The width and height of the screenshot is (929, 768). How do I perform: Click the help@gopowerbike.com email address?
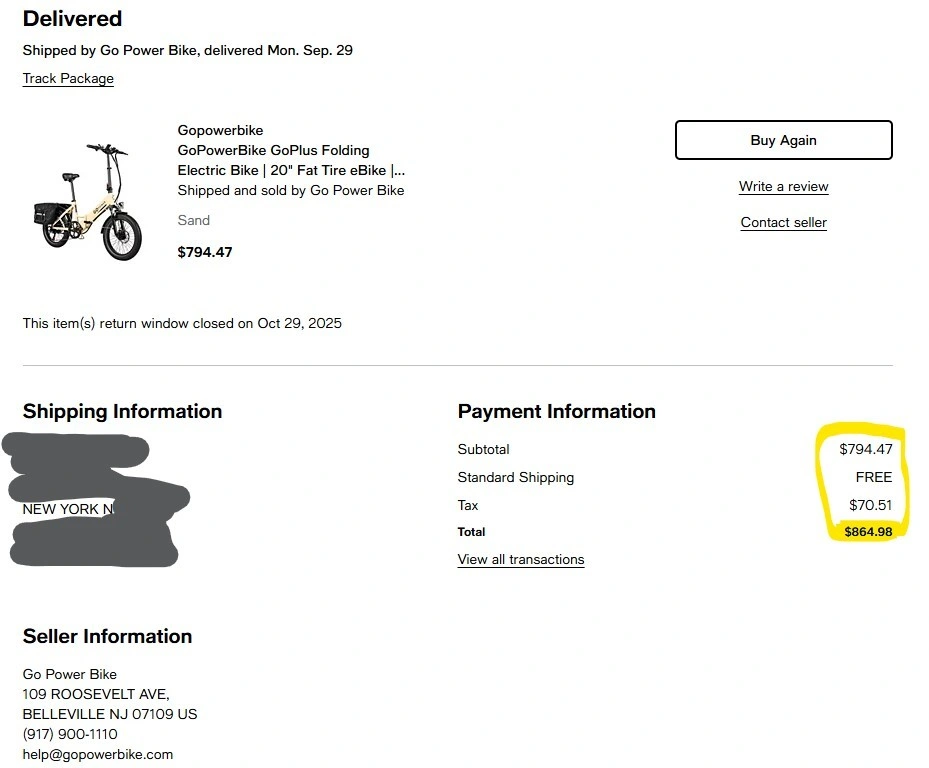pos(98,754)
